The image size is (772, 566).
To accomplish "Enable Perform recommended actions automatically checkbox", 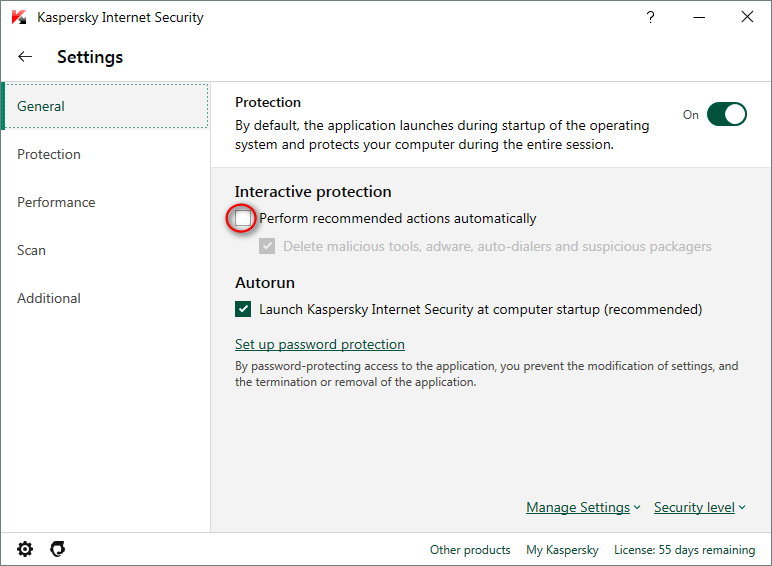I will 243,218.
